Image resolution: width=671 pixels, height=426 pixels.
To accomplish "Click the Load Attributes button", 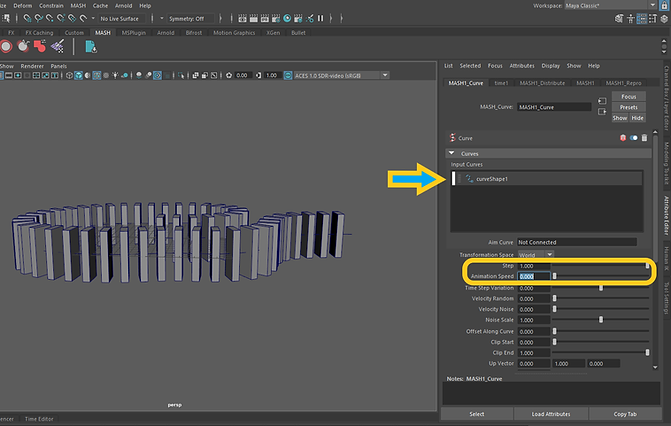I will [551, 414].
